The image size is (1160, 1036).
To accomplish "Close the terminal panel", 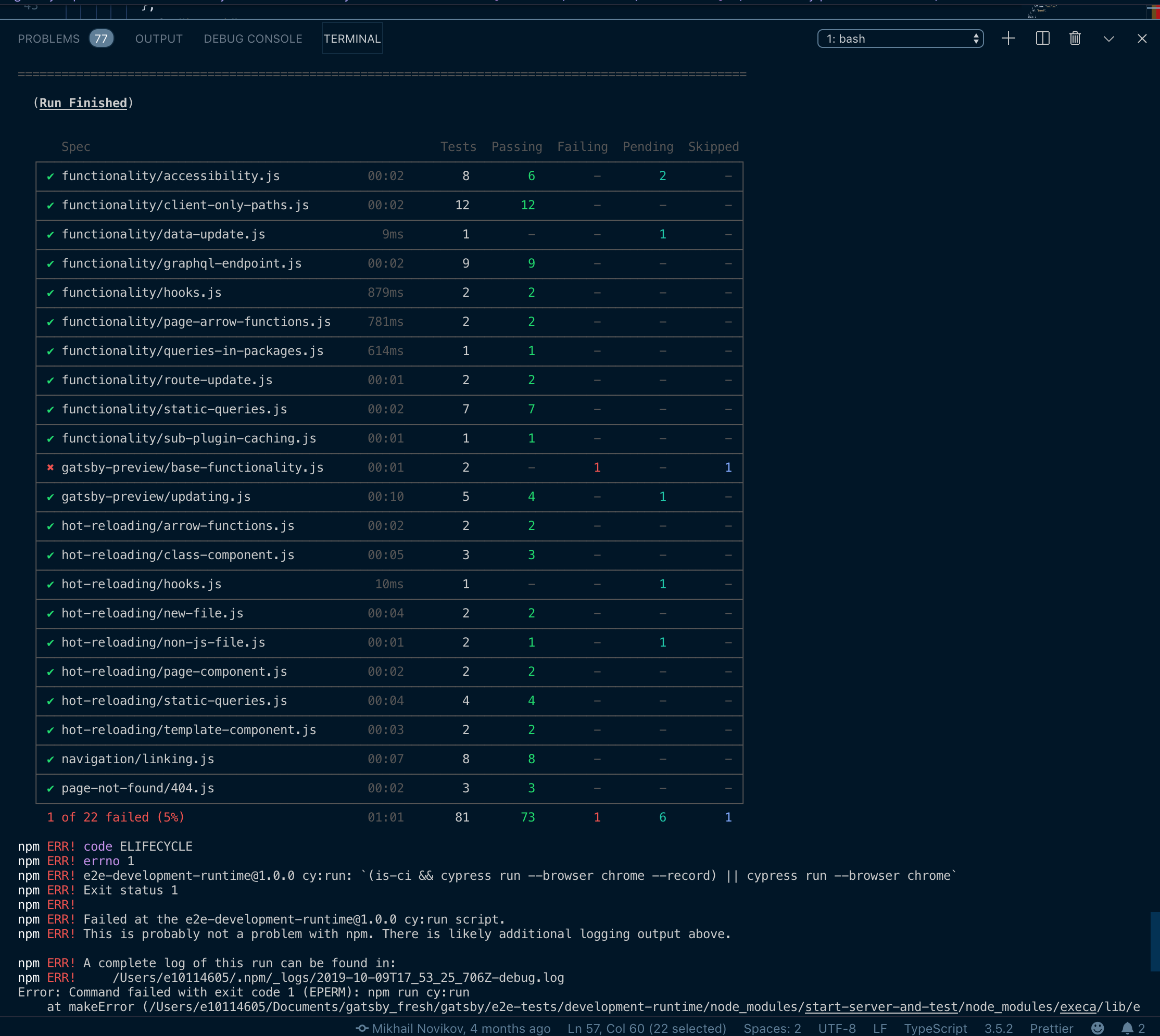I will [x=1142, y=39].
